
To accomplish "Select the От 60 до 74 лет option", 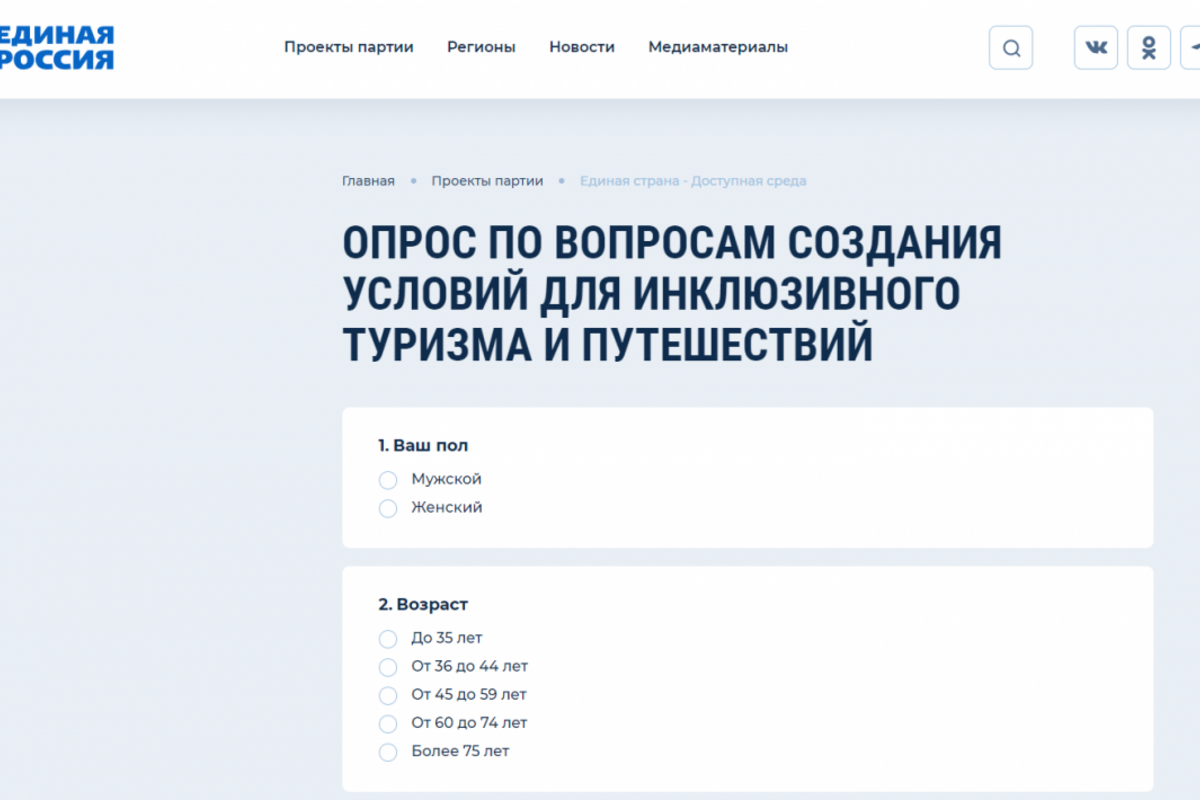I will 388,723.
